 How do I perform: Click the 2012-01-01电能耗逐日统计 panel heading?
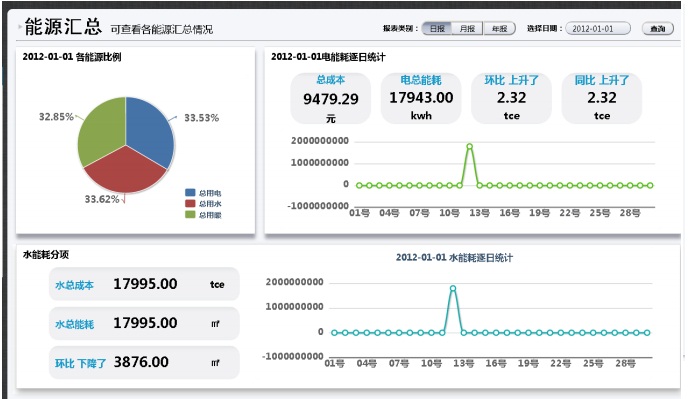(x=328, y=57)
